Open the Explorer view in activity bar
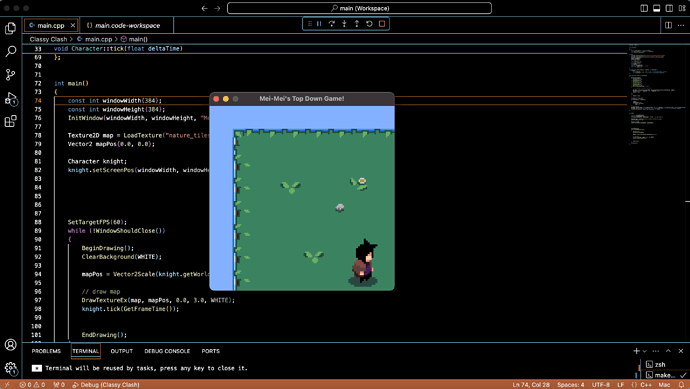 (x=11, y=28)
